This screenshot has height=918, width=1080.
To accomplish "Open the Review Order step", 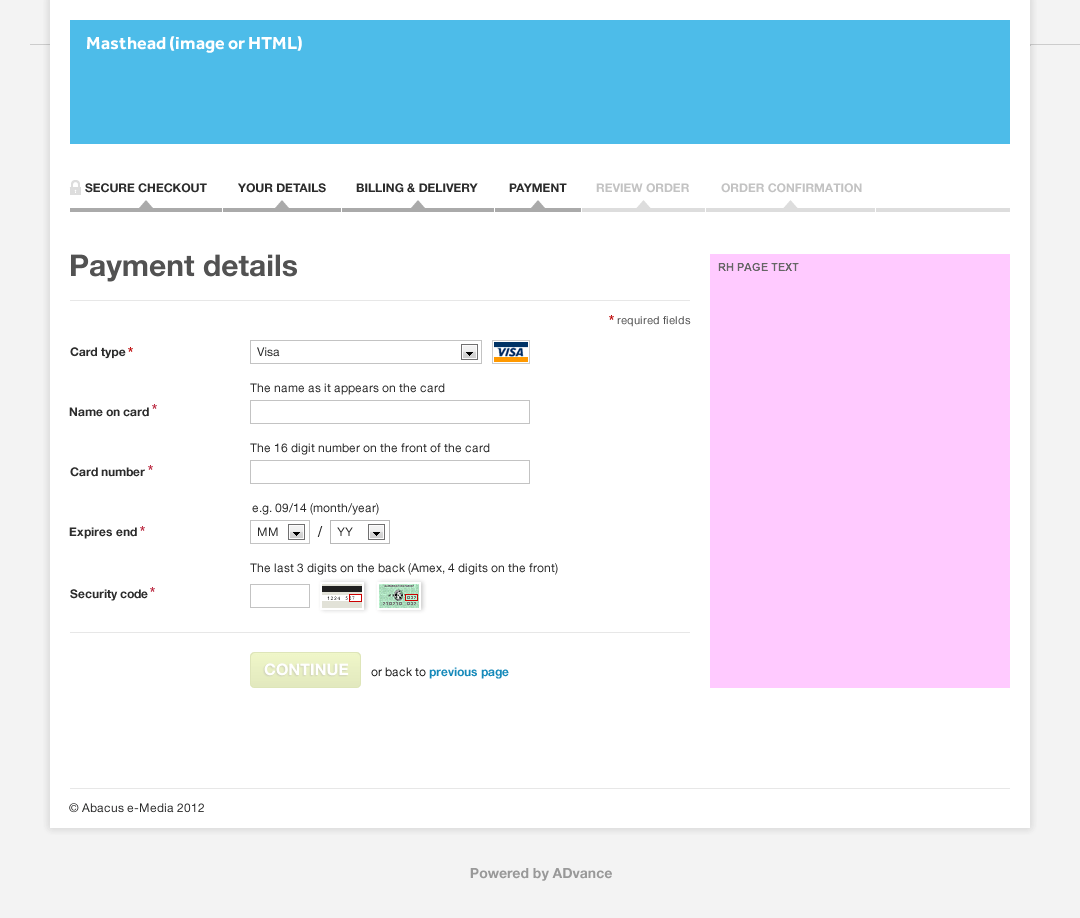I will (x=642, y=188).
